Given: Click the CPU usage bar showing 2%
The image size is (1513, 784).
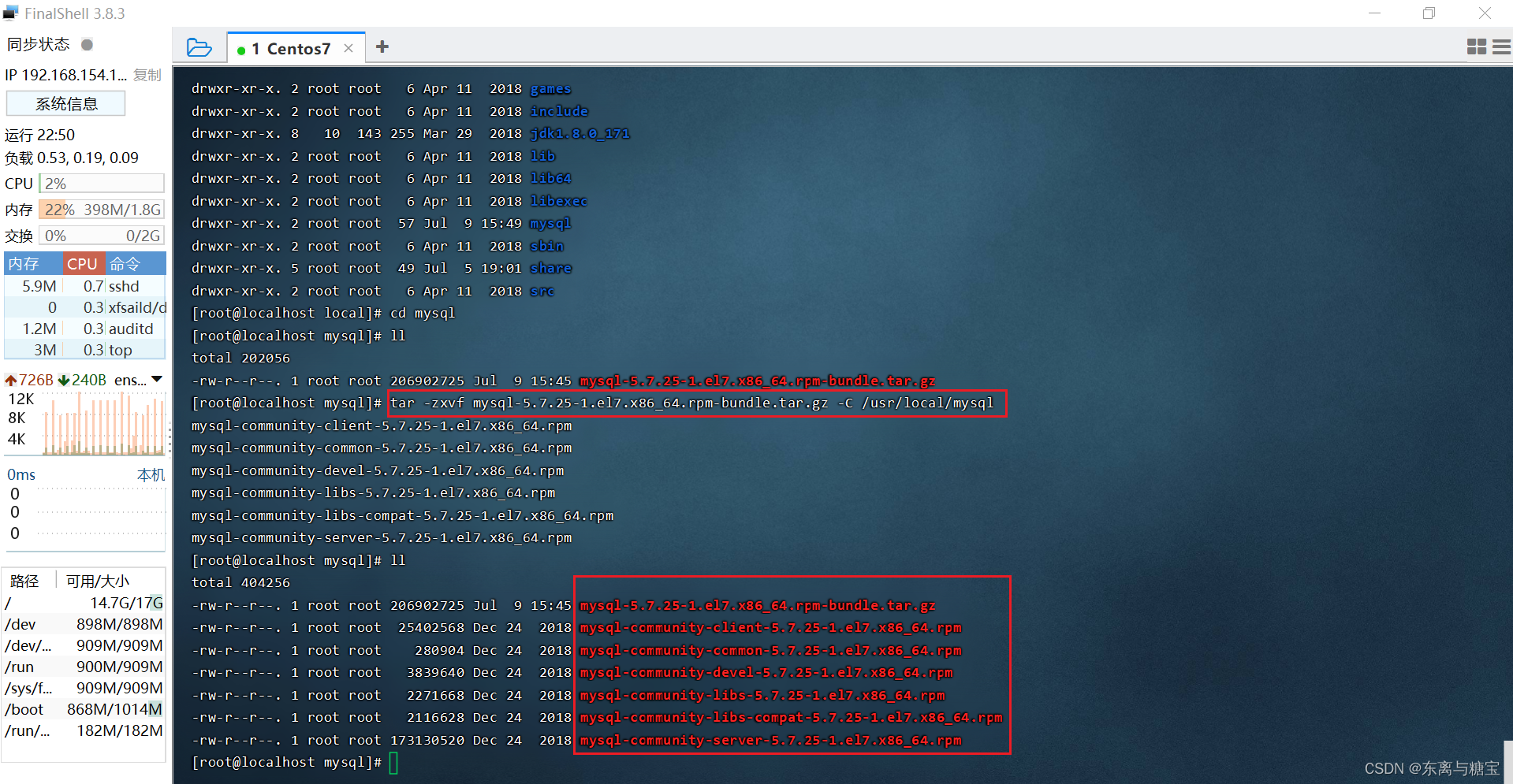Looking at the screenshot, I should (102, 184).
